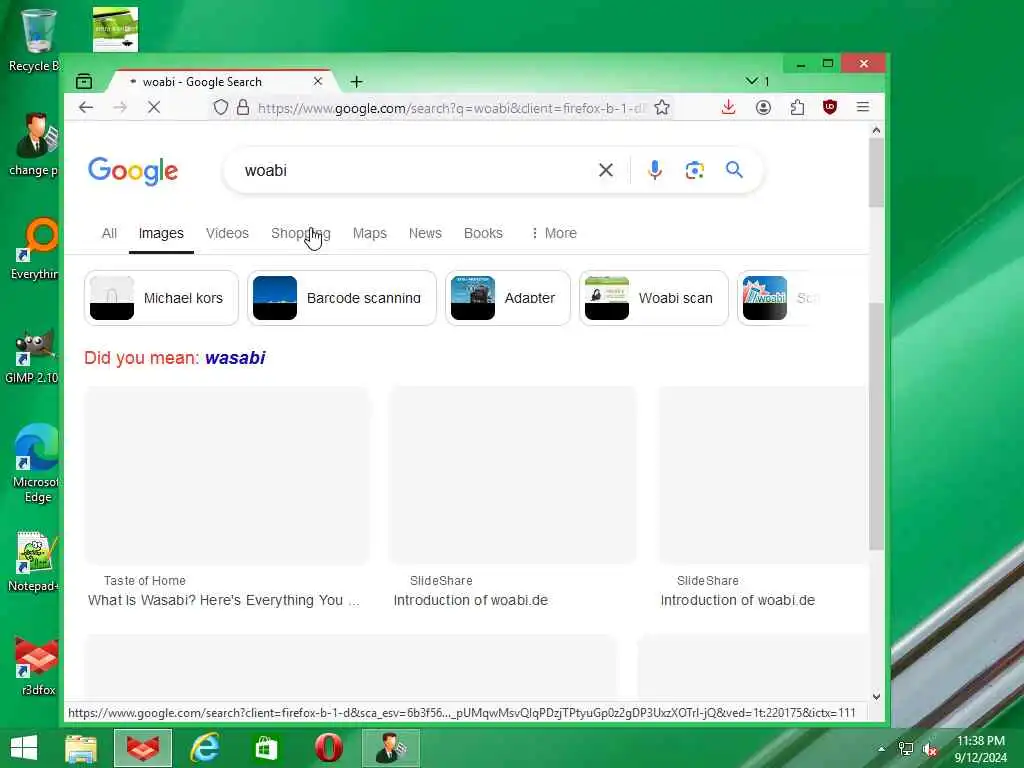Open the extensions puzzle icon
This screenshot has width=1024, height=768.
pyautogui.click(x=797, y=107)
